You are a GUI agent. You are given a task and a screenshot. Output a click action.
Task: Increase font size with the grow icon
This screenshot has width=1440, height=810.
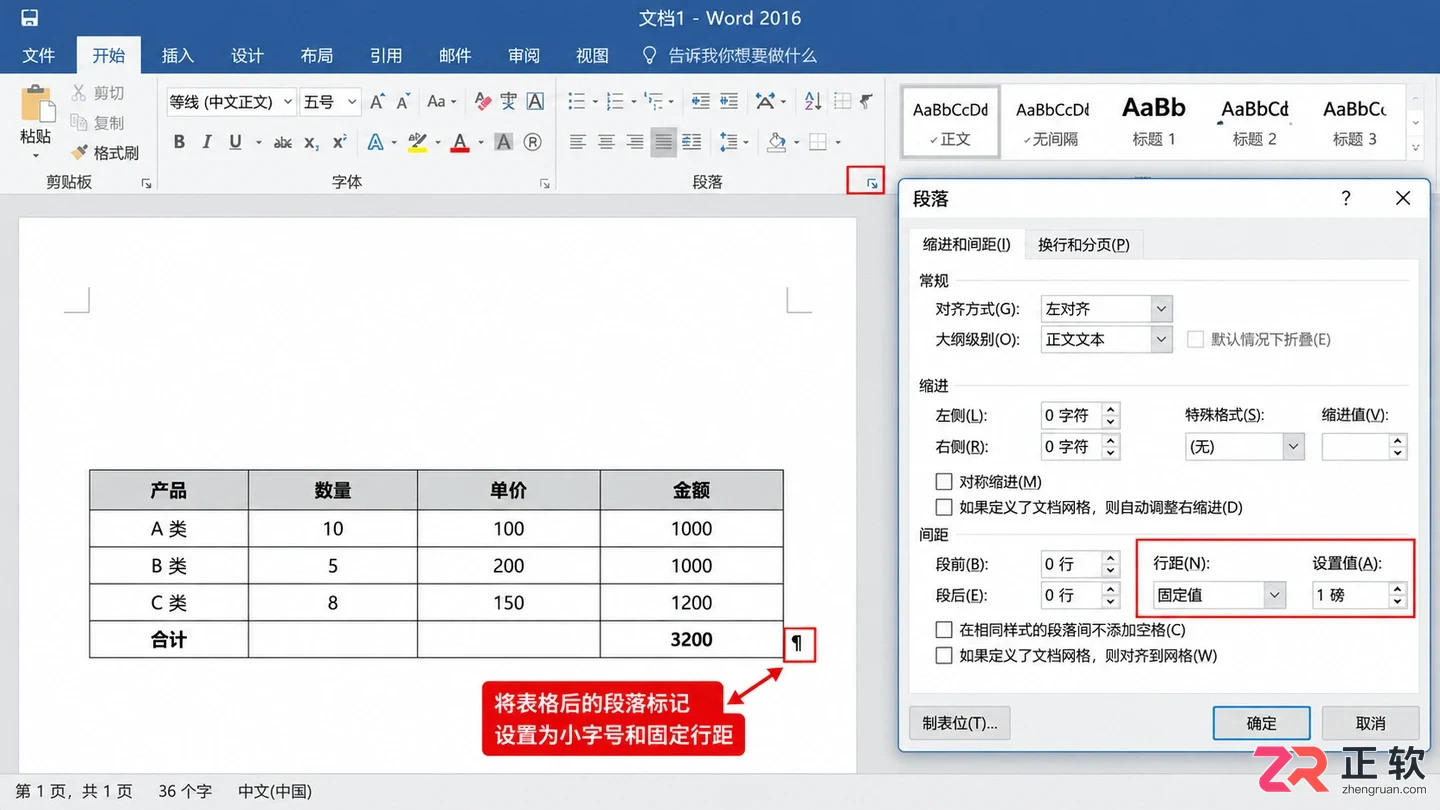[377, 101]
